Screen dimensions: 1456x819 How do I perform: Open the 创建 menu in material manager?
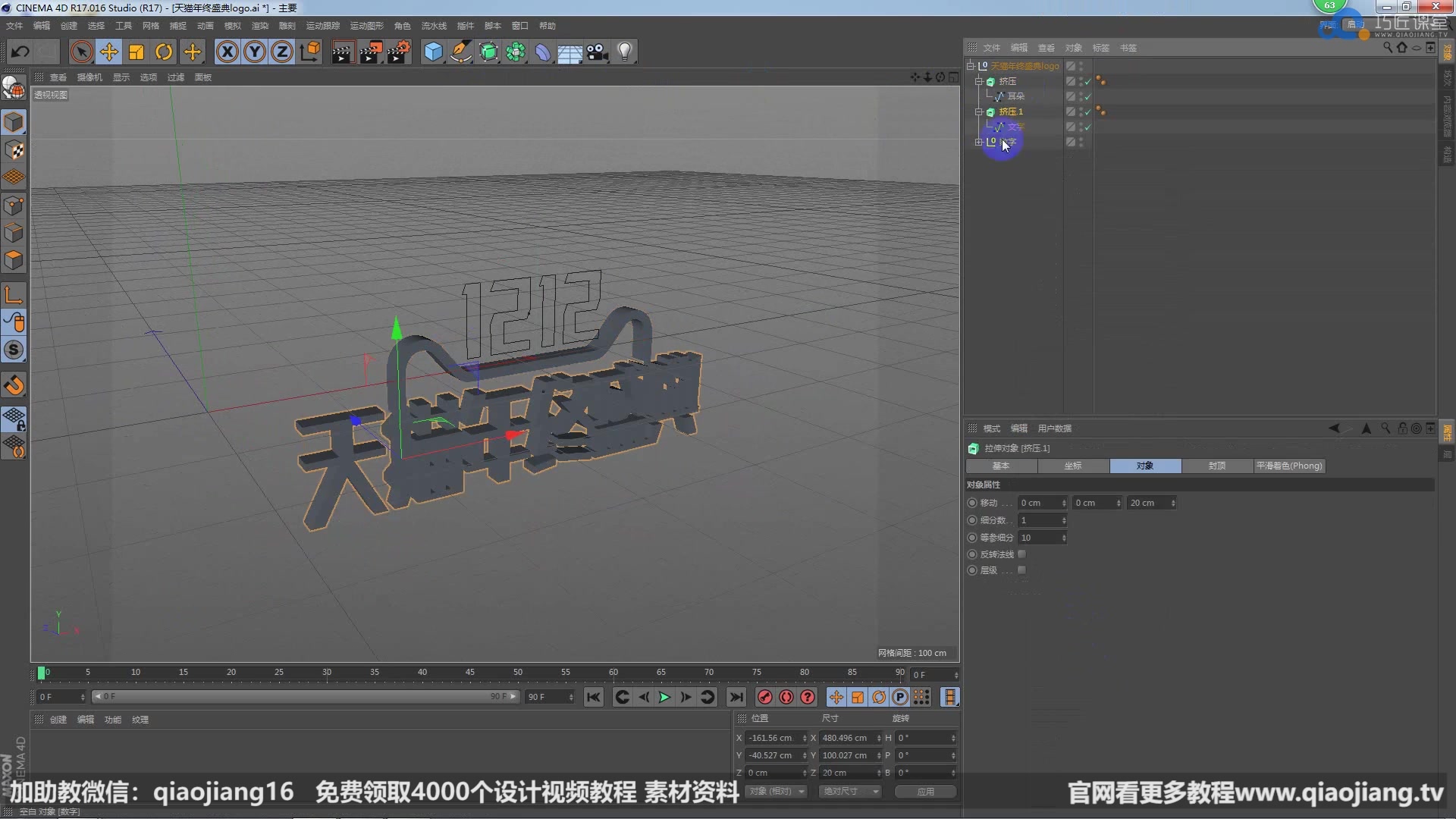click(x=58, y=720)
